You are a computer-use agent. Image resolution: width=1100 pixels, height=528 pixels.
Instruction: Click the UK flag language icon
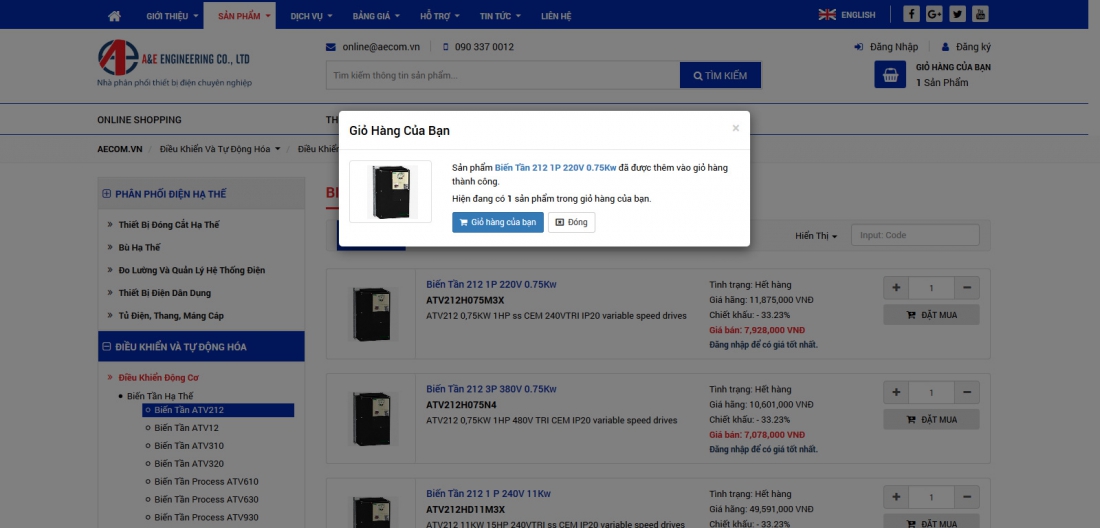(827, 15)
